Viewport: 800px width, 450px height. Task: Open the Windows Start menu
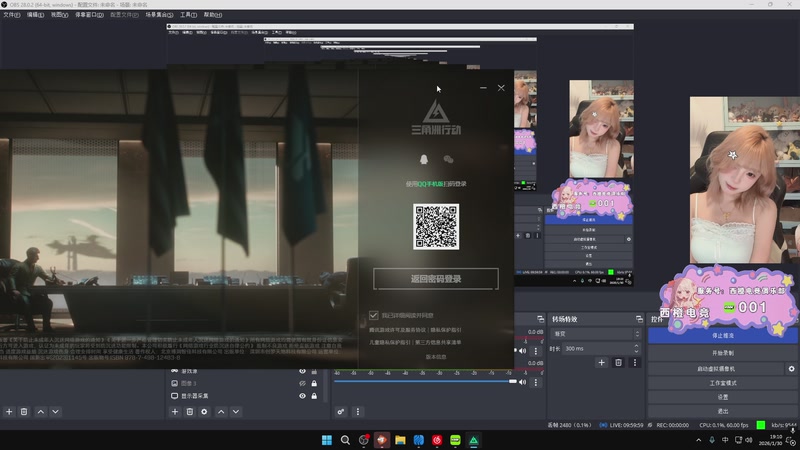pos(327,440)
